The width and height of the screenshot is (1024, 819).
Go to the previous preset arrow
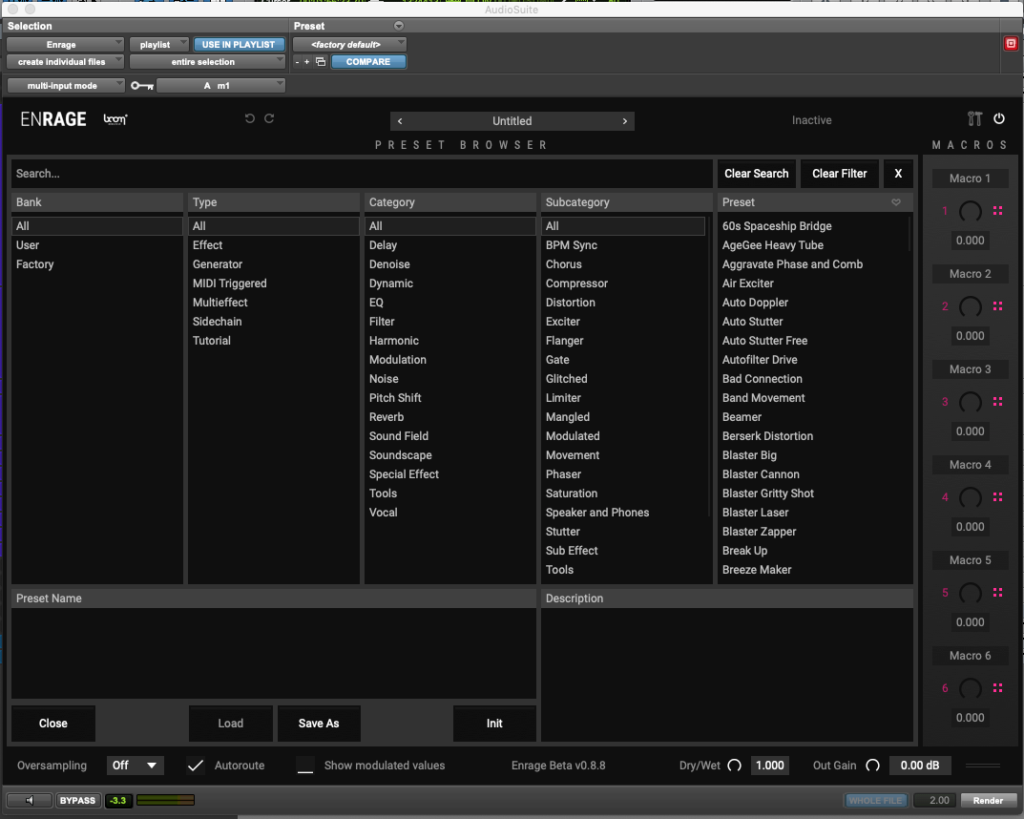400,121
